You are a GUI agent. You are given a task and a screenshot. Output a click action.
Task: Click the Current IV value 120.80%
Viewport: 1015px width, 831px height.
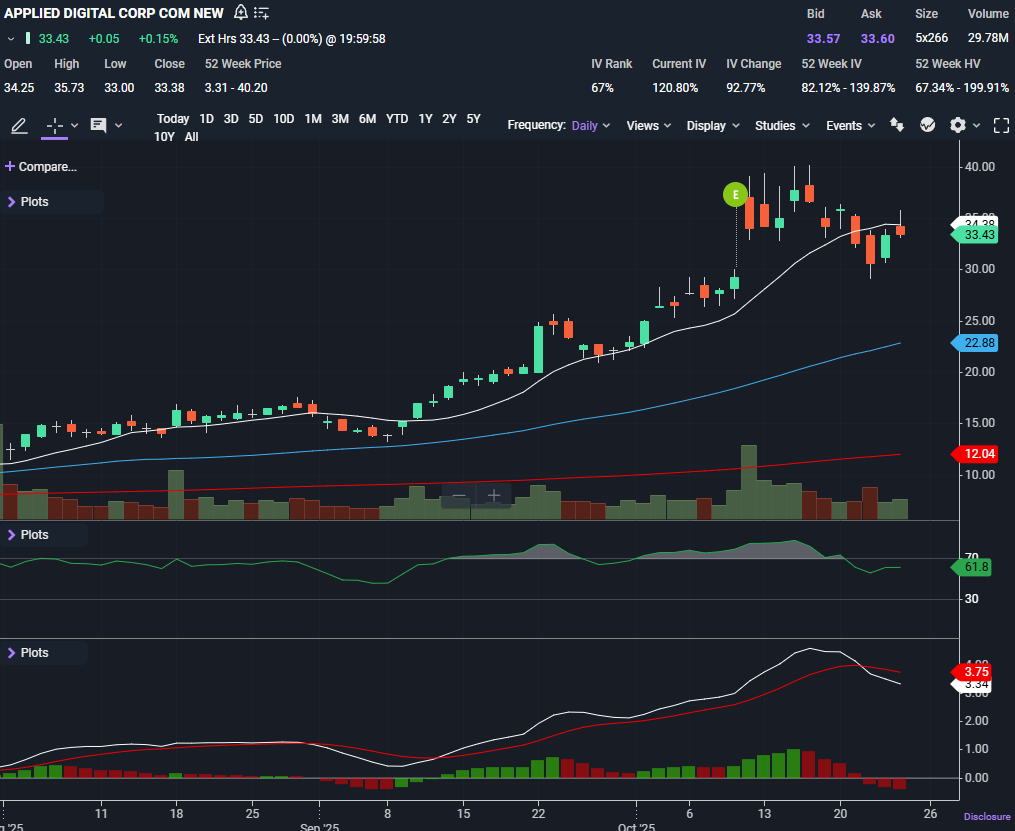click(x=675, y=87)
